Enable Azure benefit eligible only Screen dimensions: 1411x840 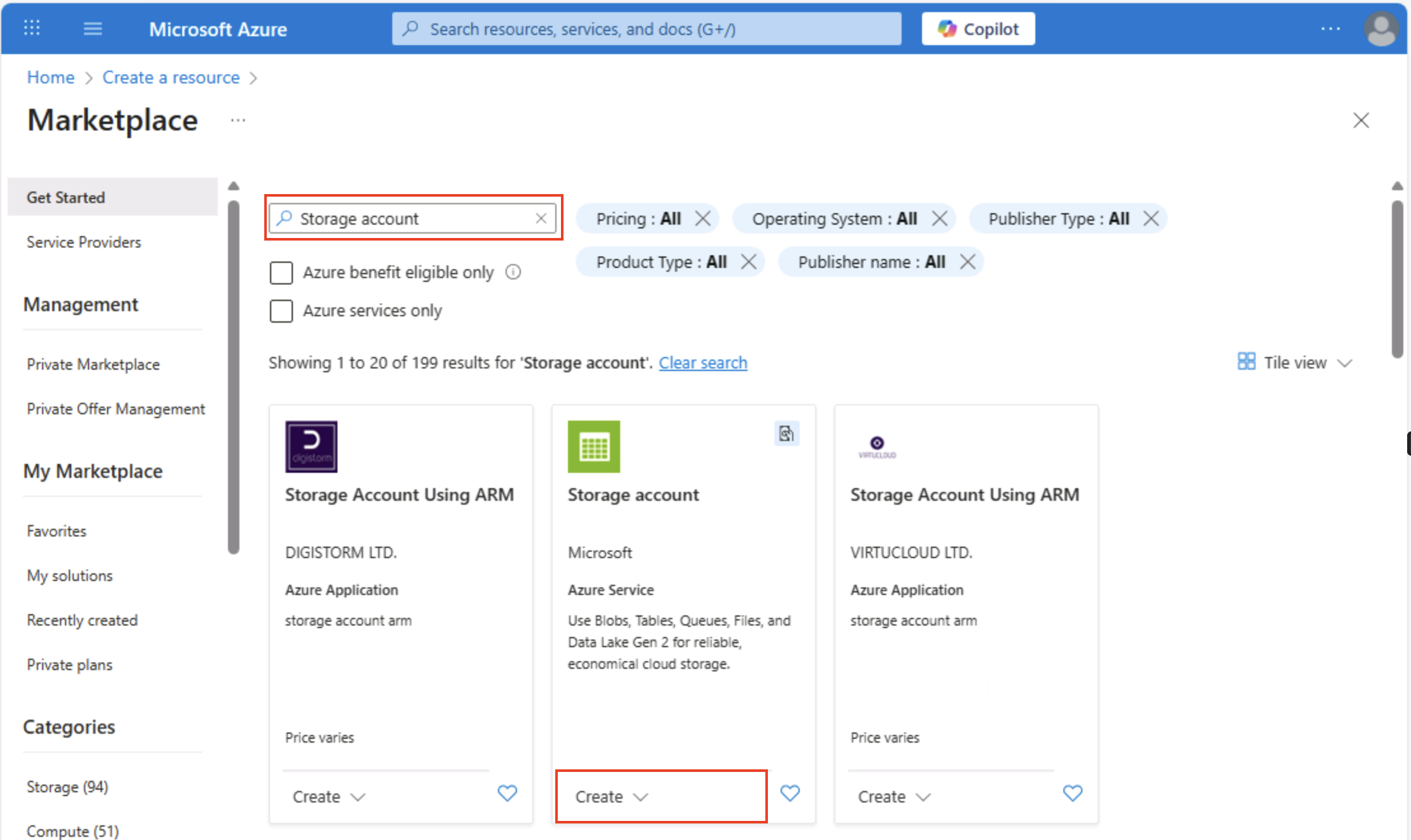[x=281, y=272]
